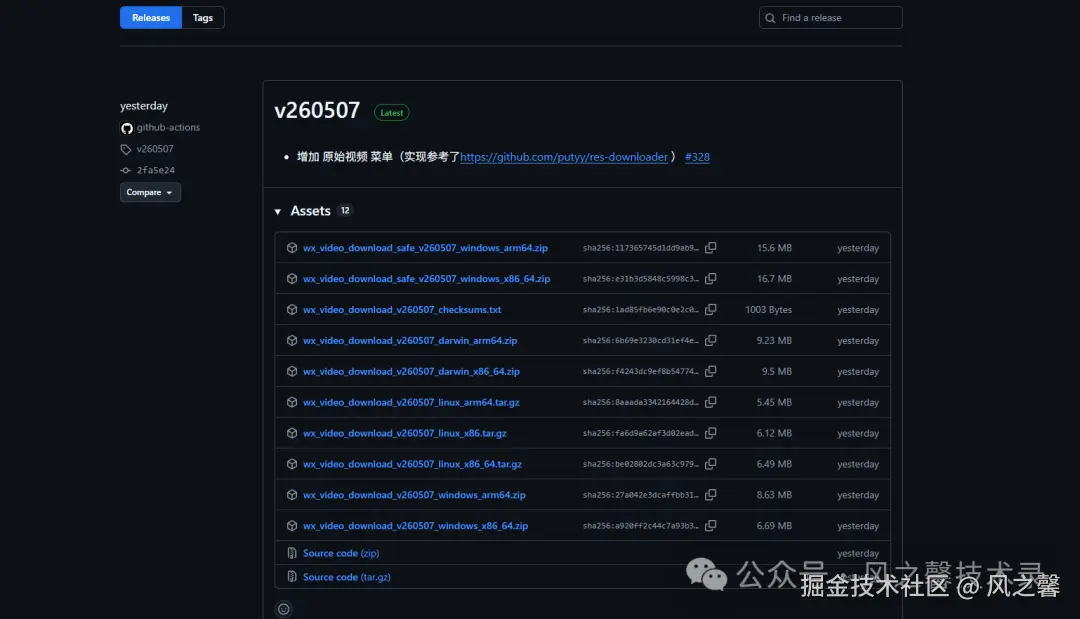The height and width of the screenshot is (619, 1080).
Task: Focus the Find a release field
Action: click(x=831, y=17)
